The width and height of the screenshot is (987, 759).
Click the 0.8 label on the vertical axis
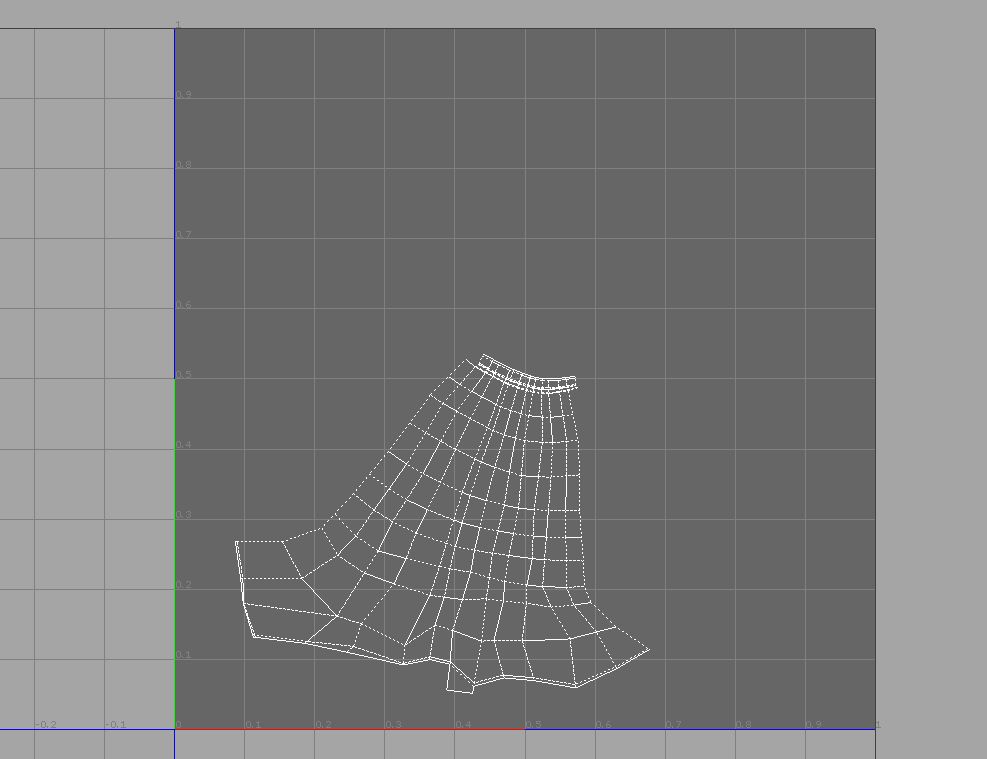[x=184, y=164]
